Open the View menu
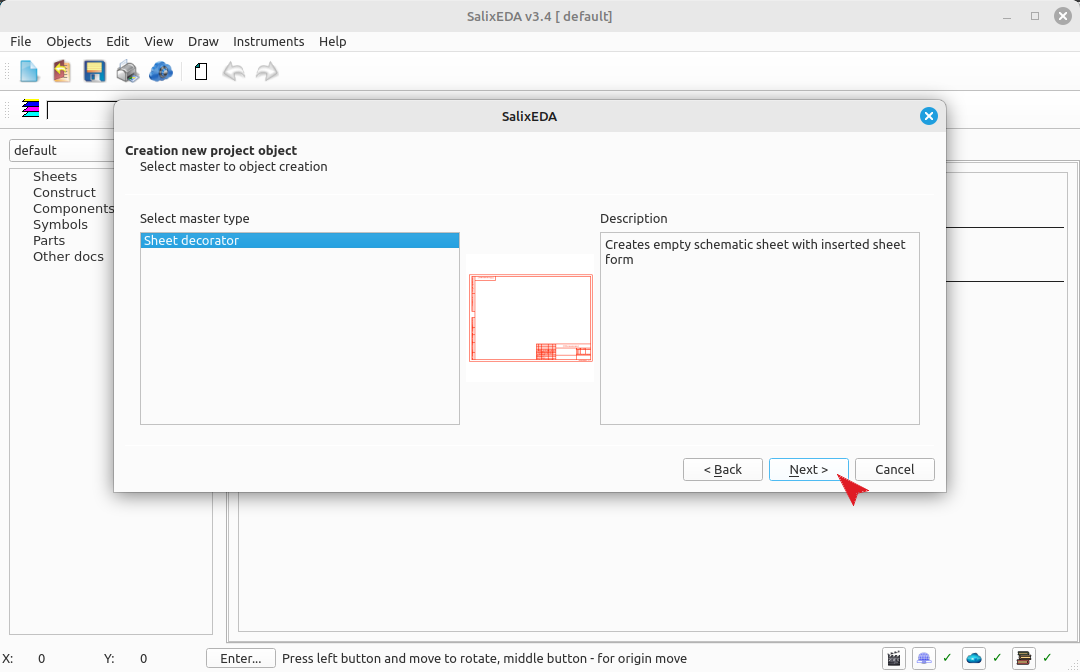 [x=158, y=41]
